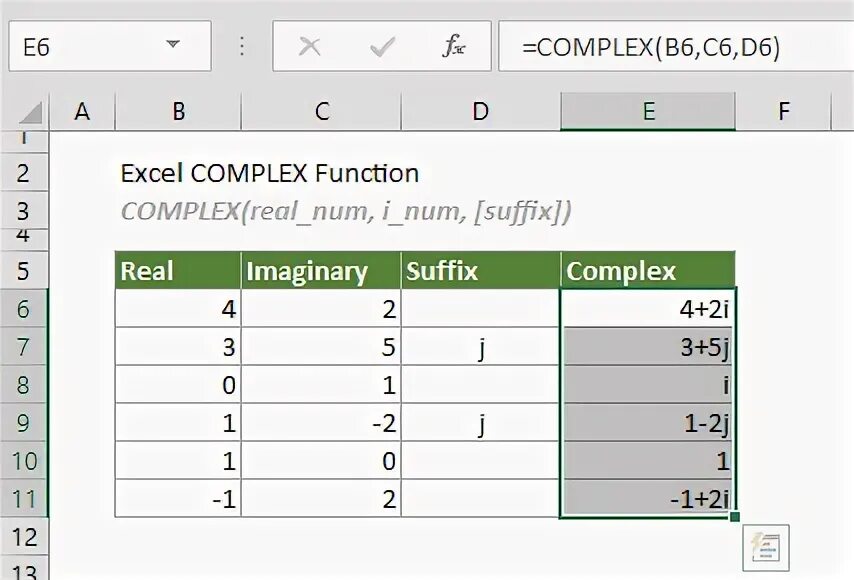Click the Enter checkmark icon in formula bar
This screenshot has height=580, width=854.
(382, 47)
